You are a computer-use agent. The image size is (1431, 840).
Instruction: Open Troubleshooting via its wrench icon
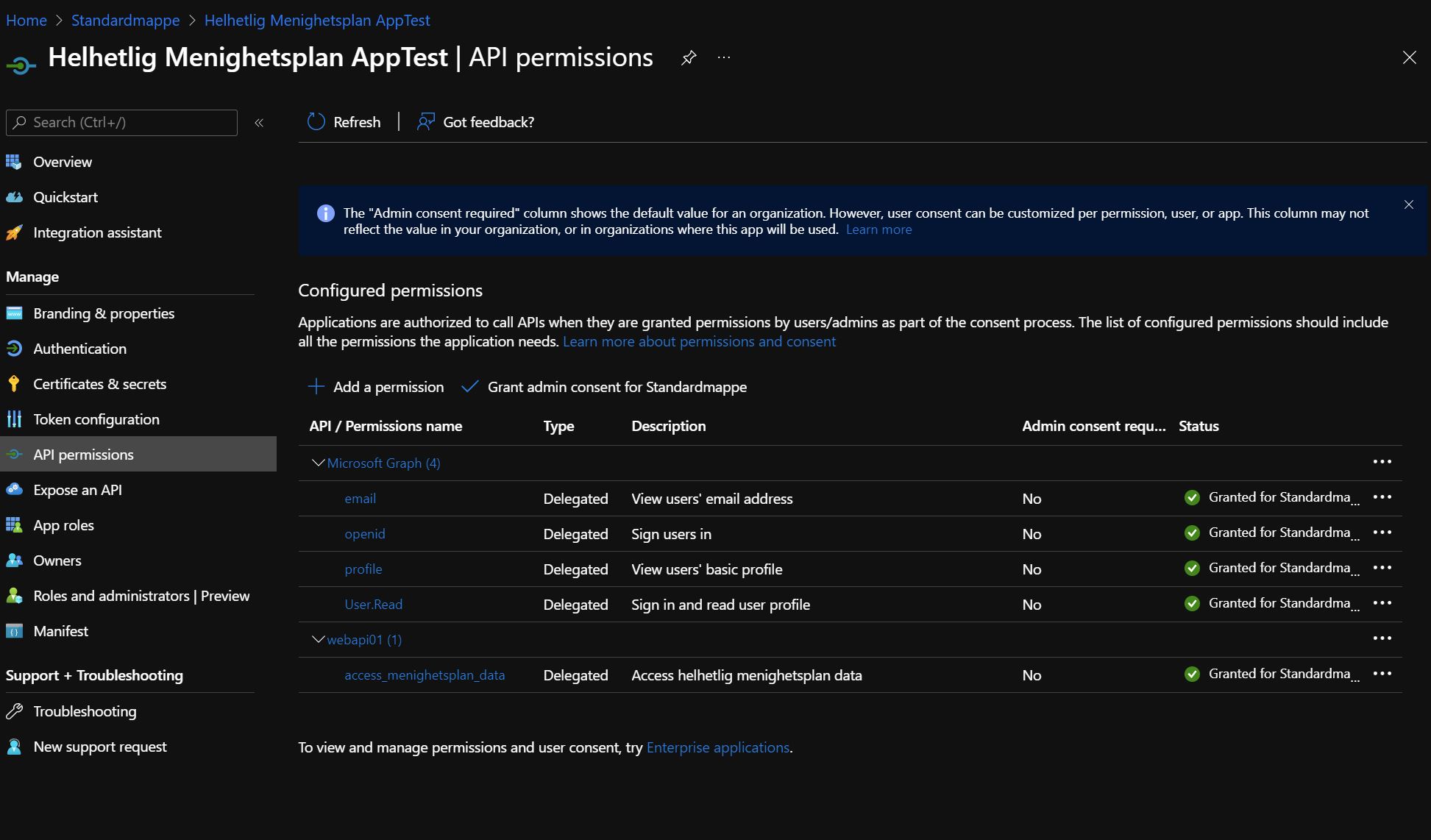[x=14, y=711]
